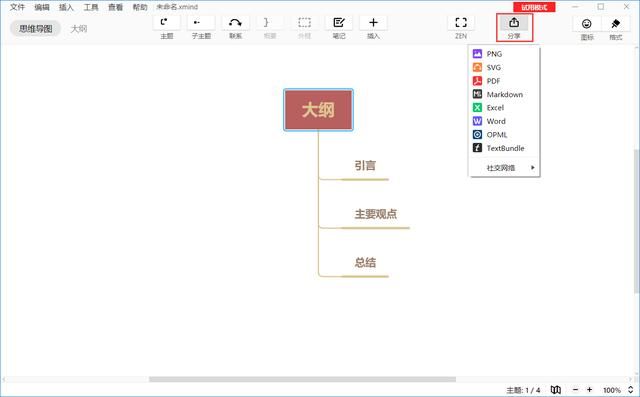Zoom in with the plus icon

click(589, 390)
